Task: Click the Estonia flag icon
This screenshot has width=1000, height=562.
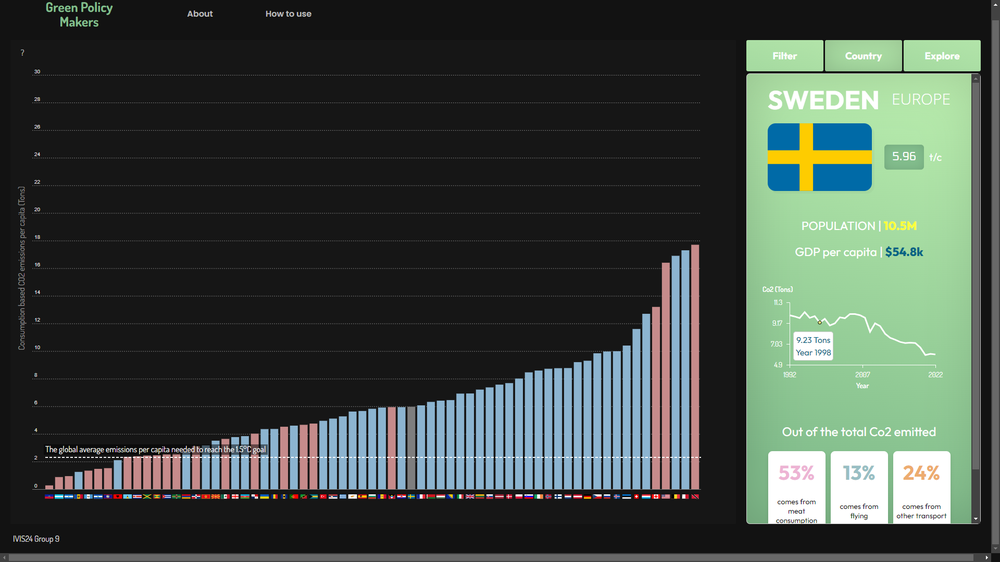Action: [x=626, y=496]
